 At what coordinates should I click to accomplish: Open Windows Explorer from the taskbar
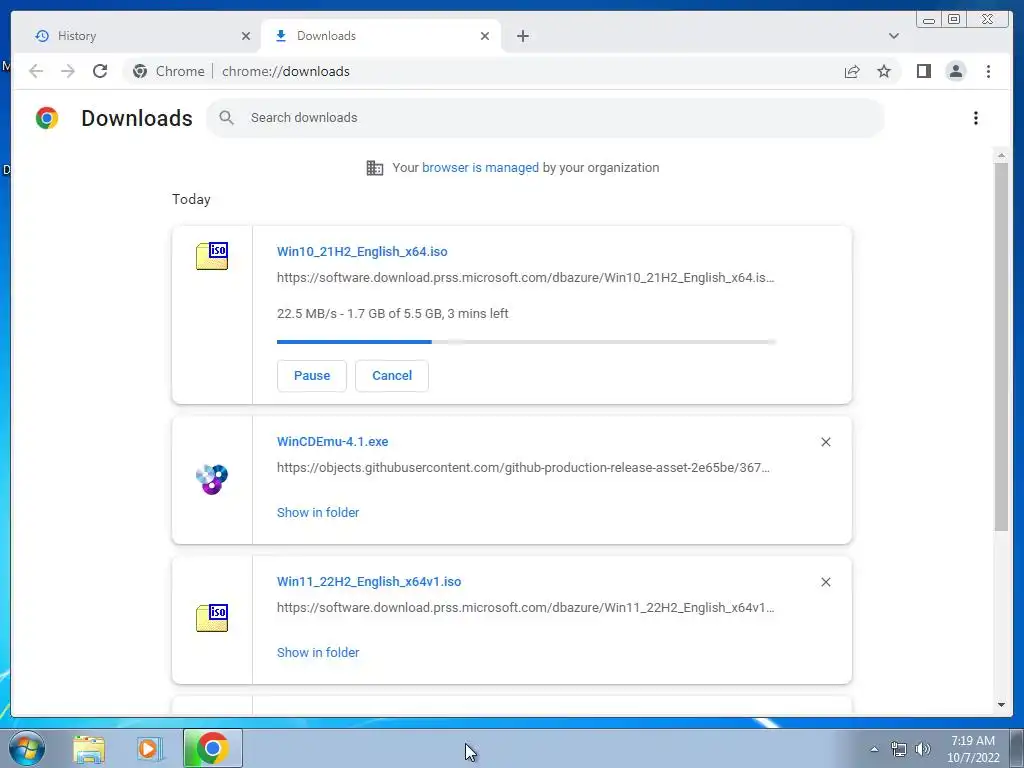[x=89, y=749]
